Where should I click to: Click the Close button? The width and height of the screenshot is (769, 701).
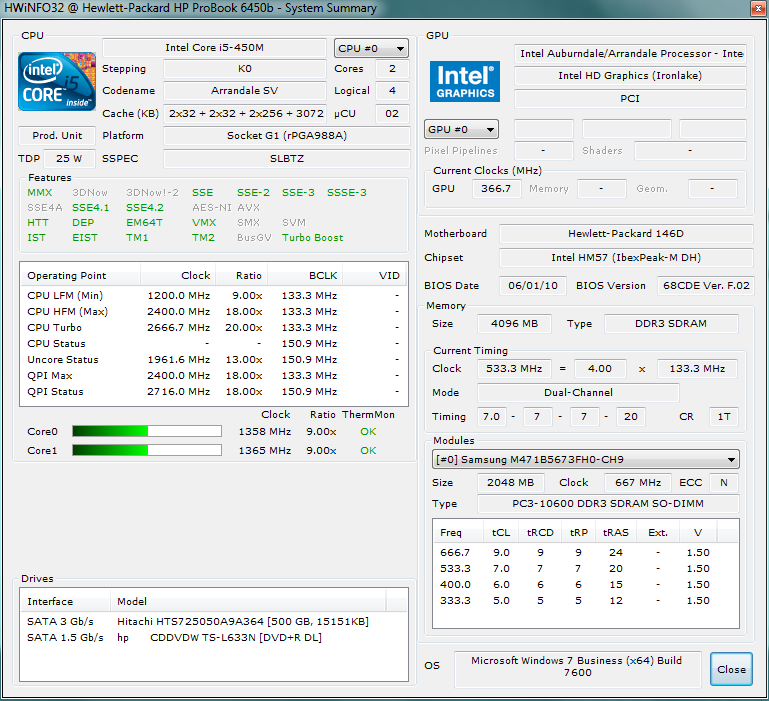pos(731,669)
